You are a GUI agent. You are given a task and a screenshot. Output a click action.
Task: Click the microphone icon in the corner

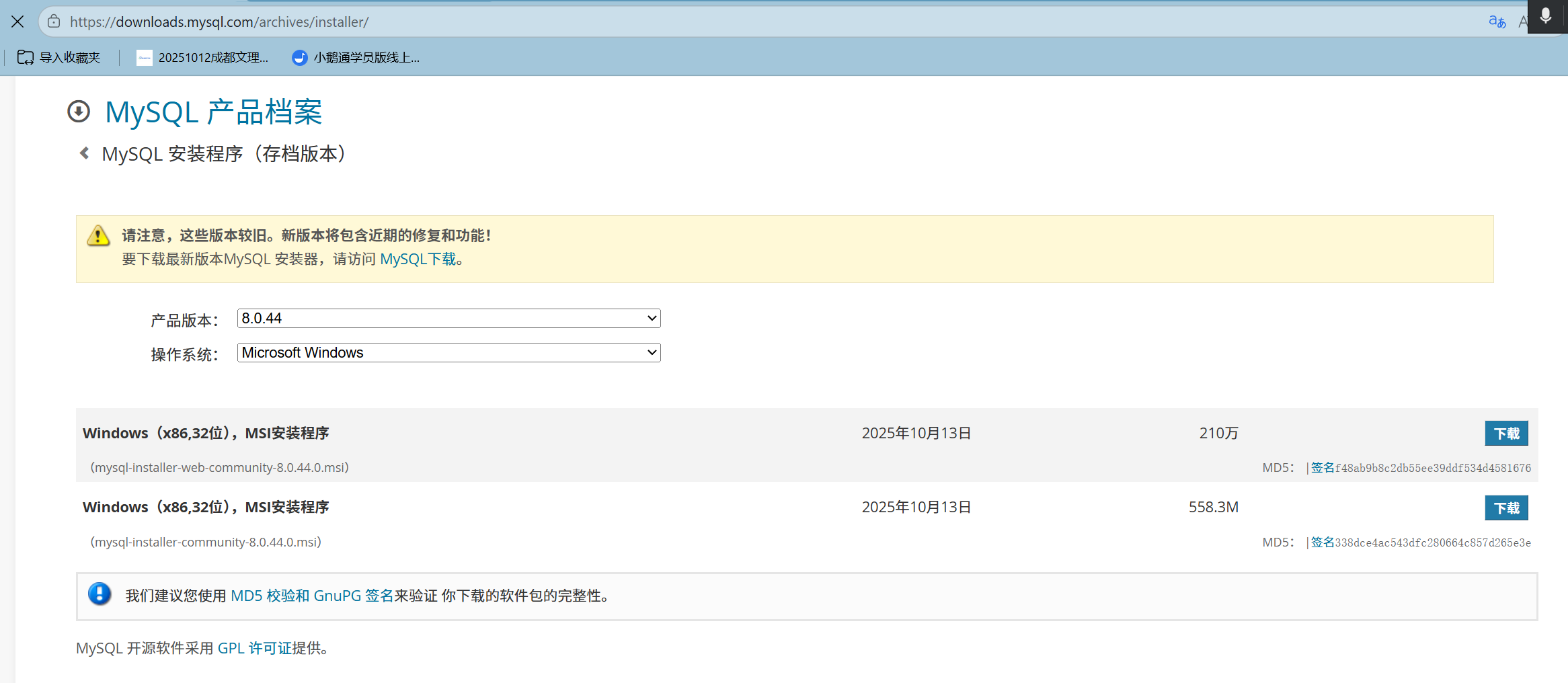tap(1545, 16)
